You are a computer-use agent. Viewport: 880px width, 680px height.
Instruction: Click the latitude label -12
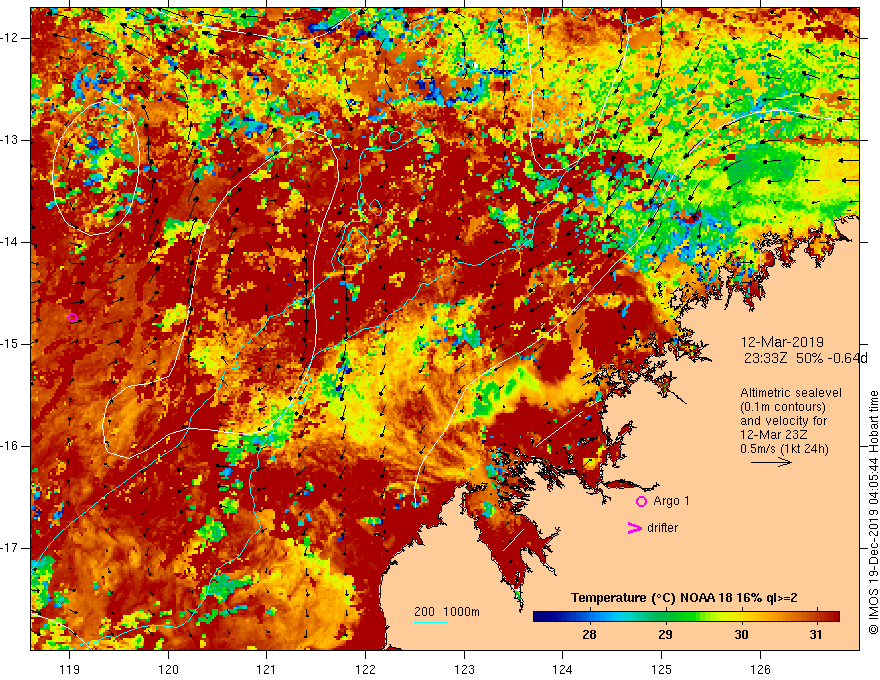tap(11, 38)
